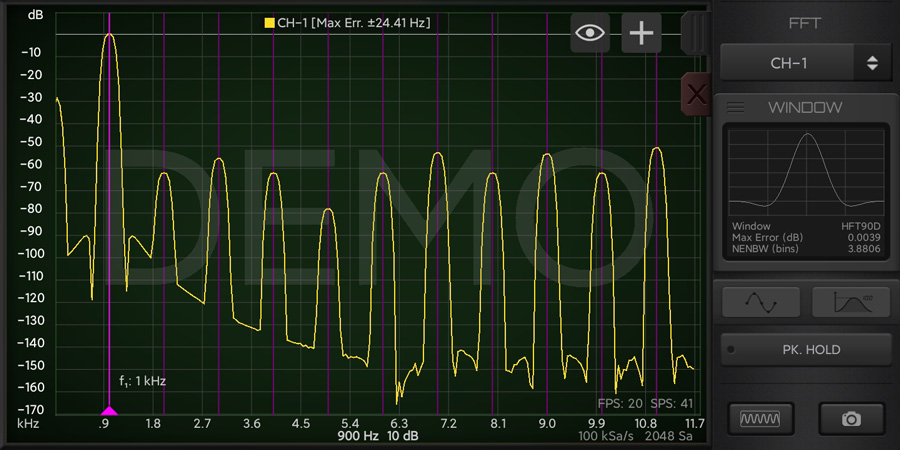
Task: Click the 900 Hz per division label
Action: coord(357,437)
